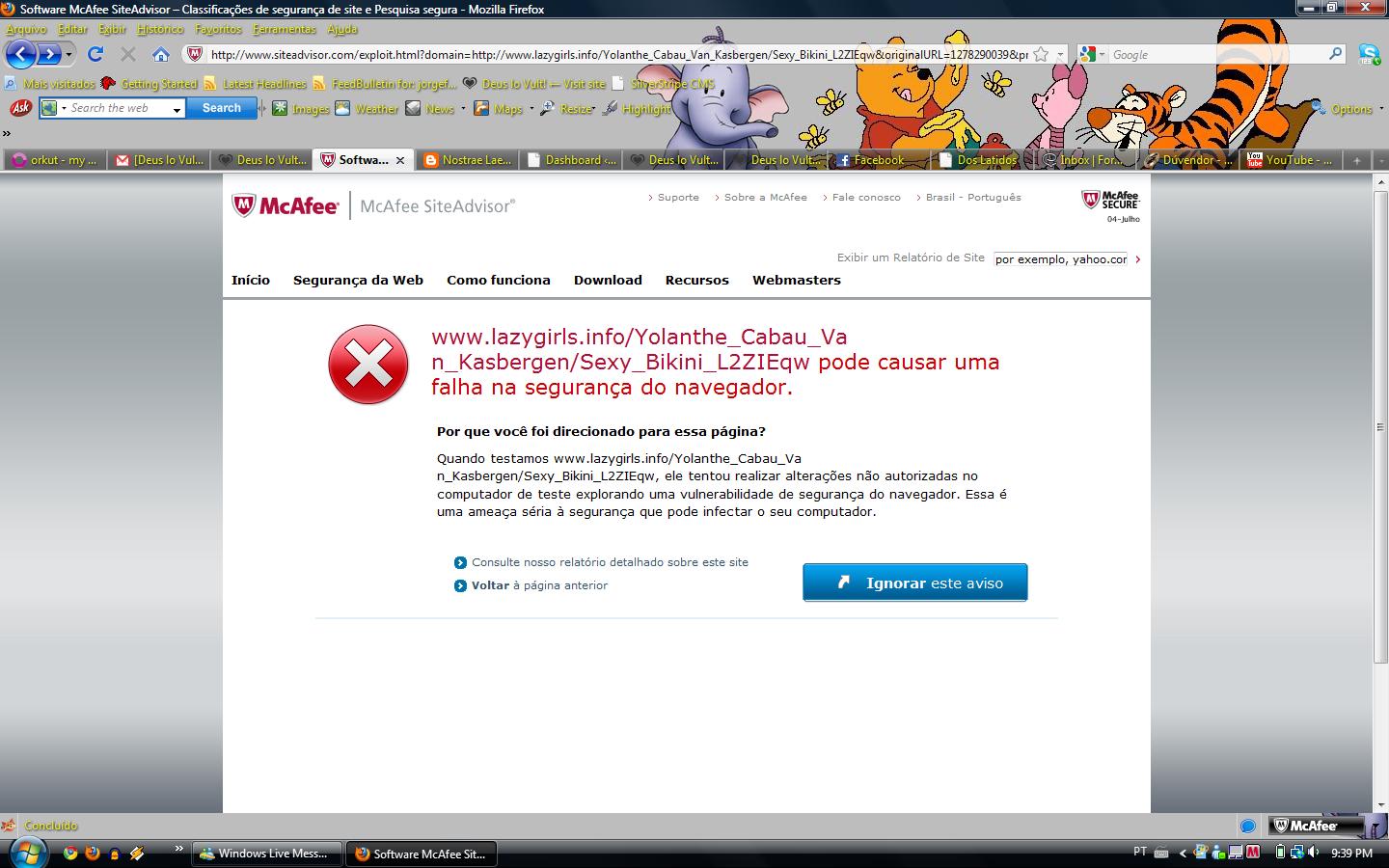Reload the page with the refresh icon
The height and width of the screenshot is (868, 1389).
pyautogui.click(x=95, y=54)
